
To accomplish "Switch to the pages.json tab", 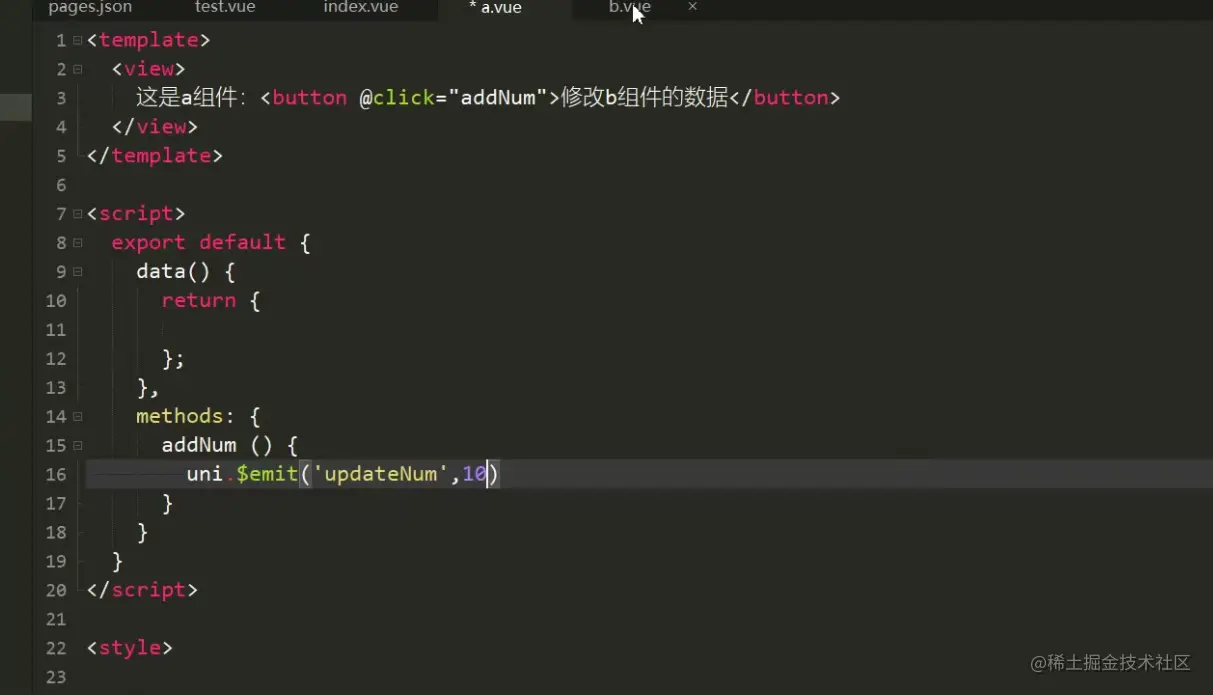I will pos(90,8).
